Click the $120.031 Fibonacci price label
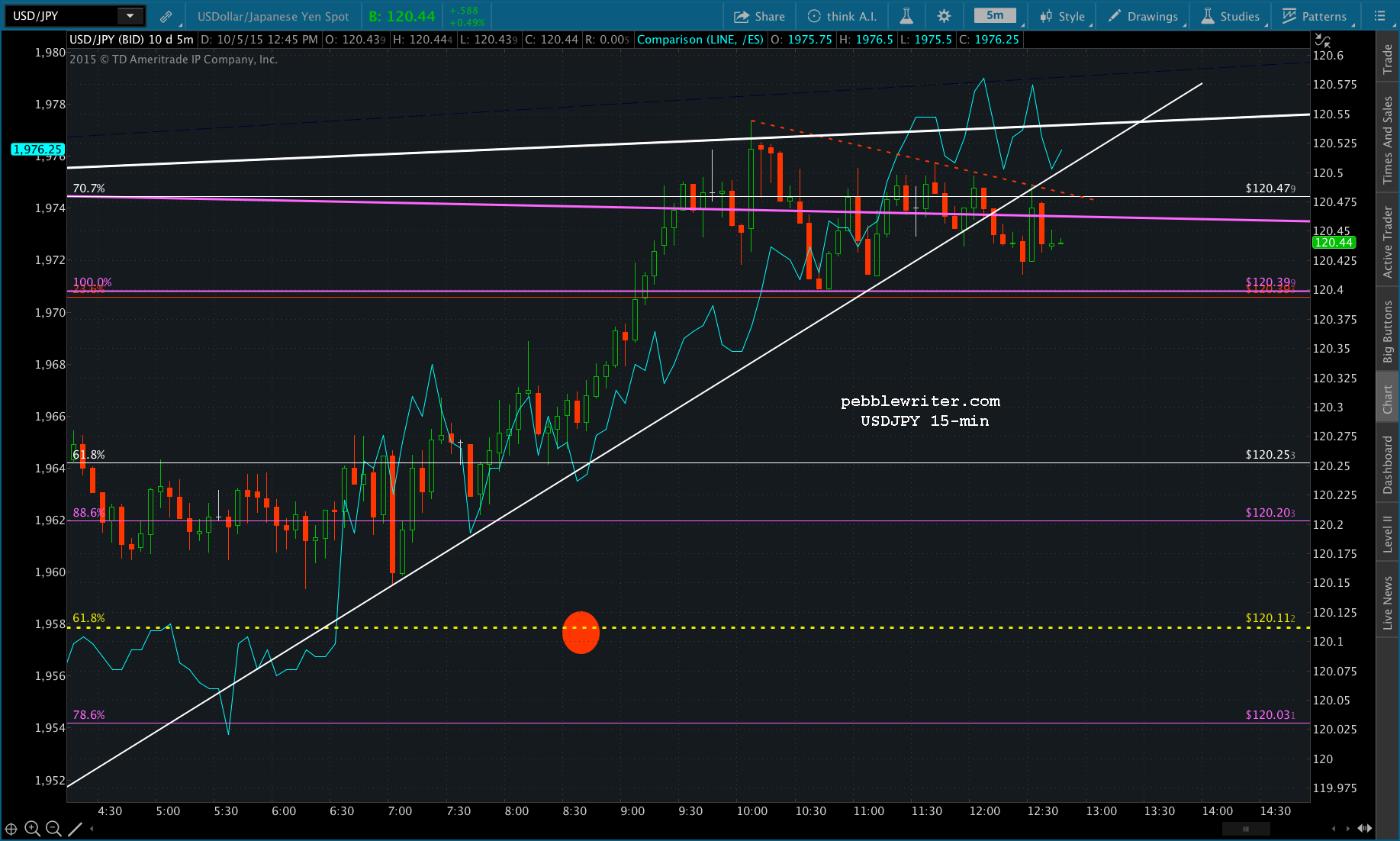The image size is (1400, 841). pyautogui.click(x=1270, y=715)
